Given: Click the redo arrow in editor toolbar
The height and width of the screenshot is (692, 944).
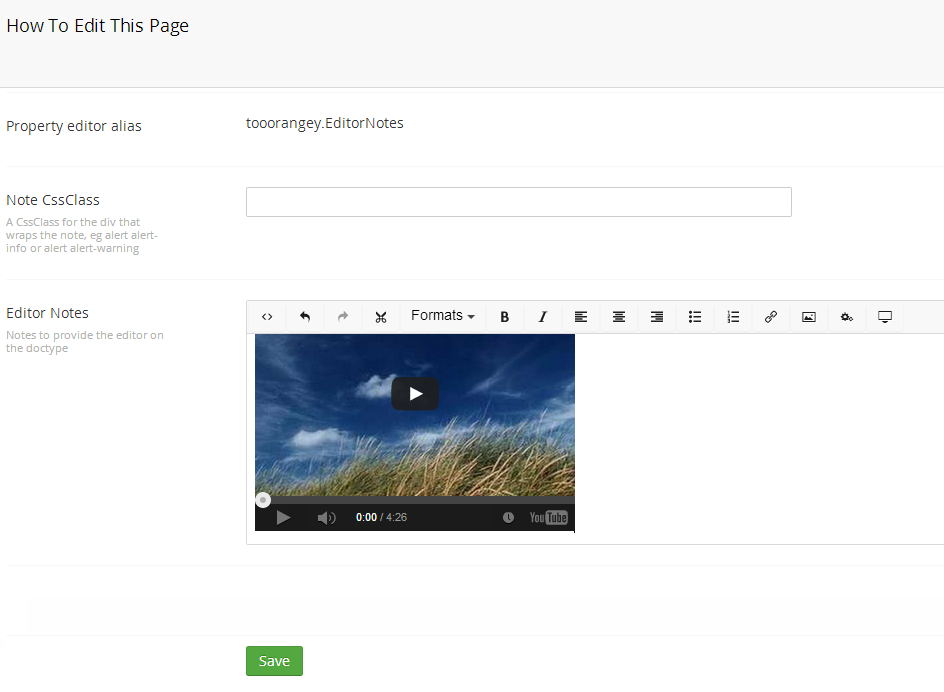Looking at the screenshot, I should pos(343,317).
